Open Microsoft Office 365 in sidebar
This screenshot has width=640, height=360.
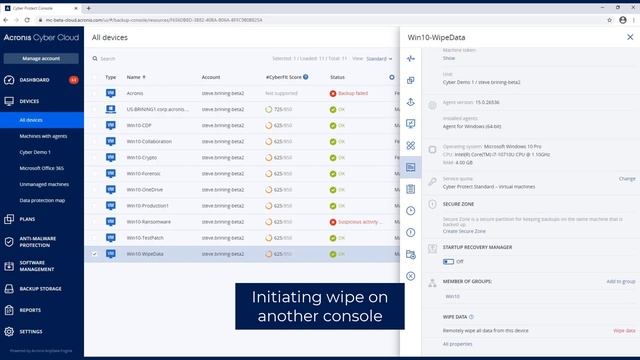click(x=42, y=168)
